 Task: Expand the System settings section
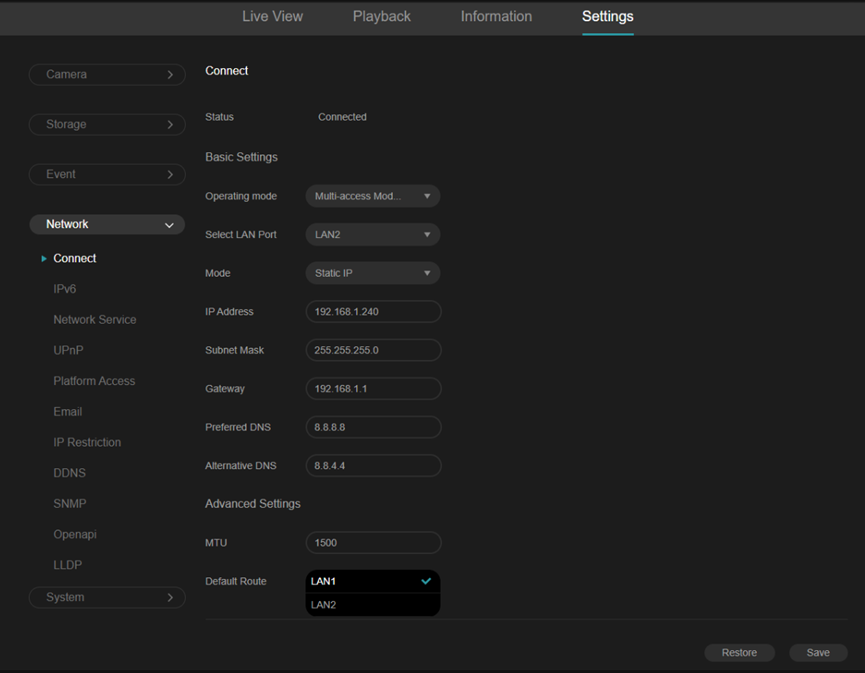(107, 598)
